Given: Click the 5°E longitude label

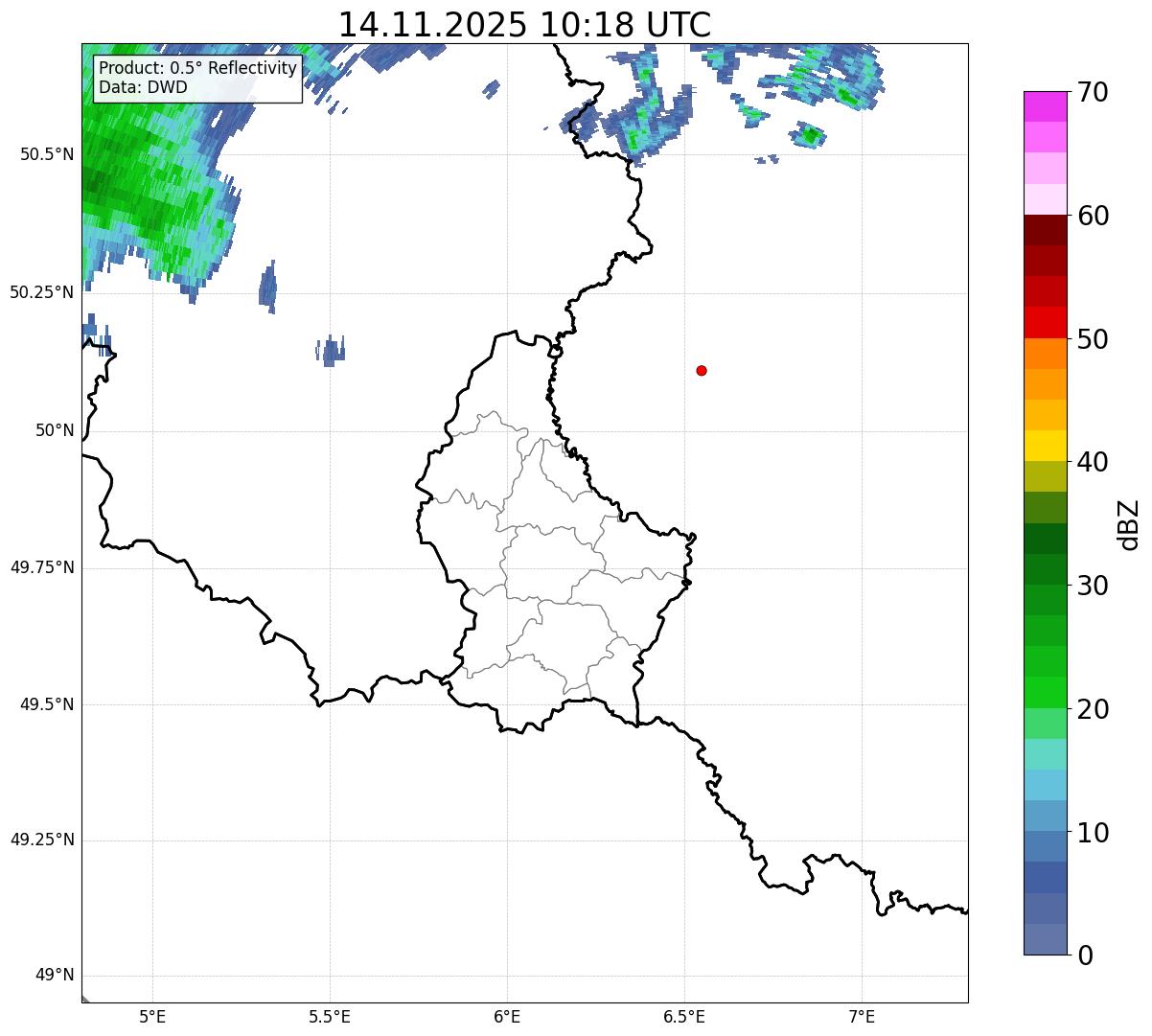Looking at the screenshot, I should 152,1017.
